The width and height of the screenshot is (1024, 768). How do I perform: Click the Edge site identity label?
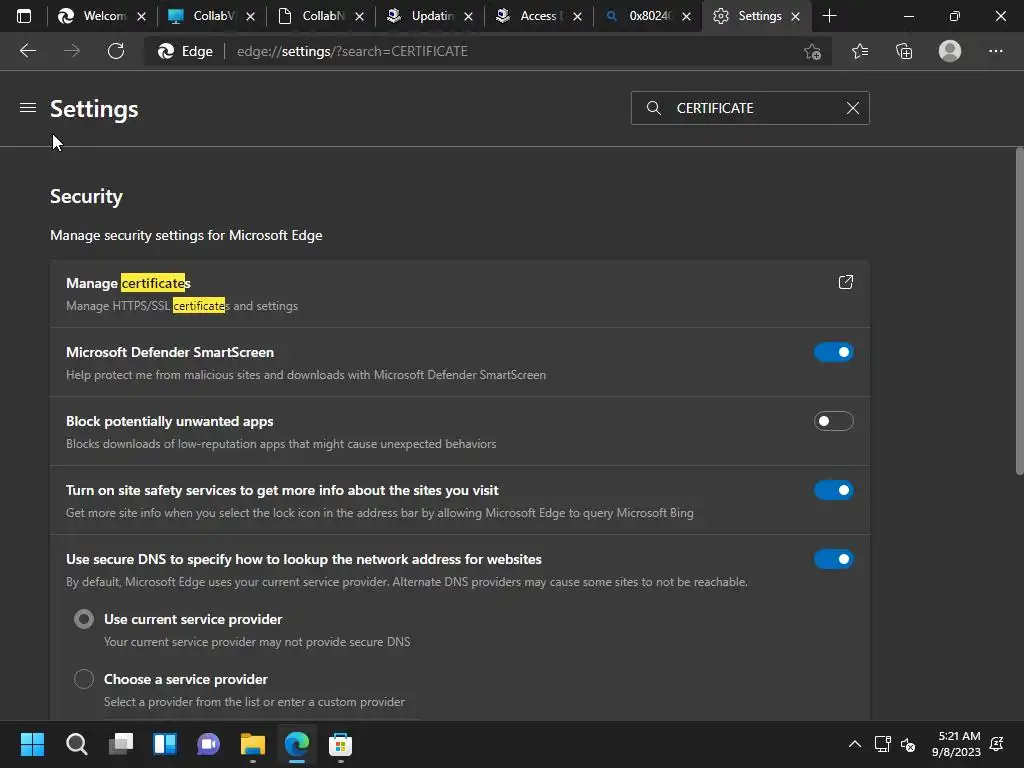point(185,51)
